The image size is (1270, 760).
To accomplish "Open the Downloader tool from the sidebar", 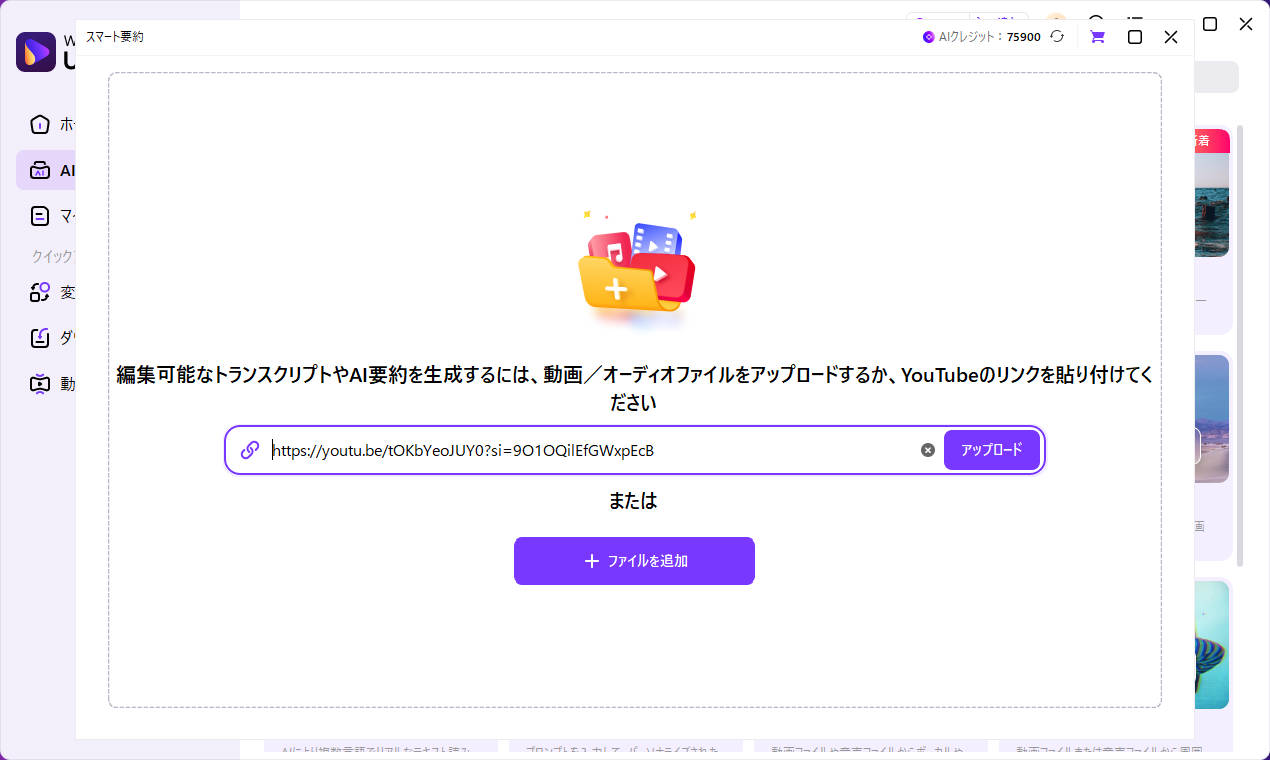I will click(40, 337).
